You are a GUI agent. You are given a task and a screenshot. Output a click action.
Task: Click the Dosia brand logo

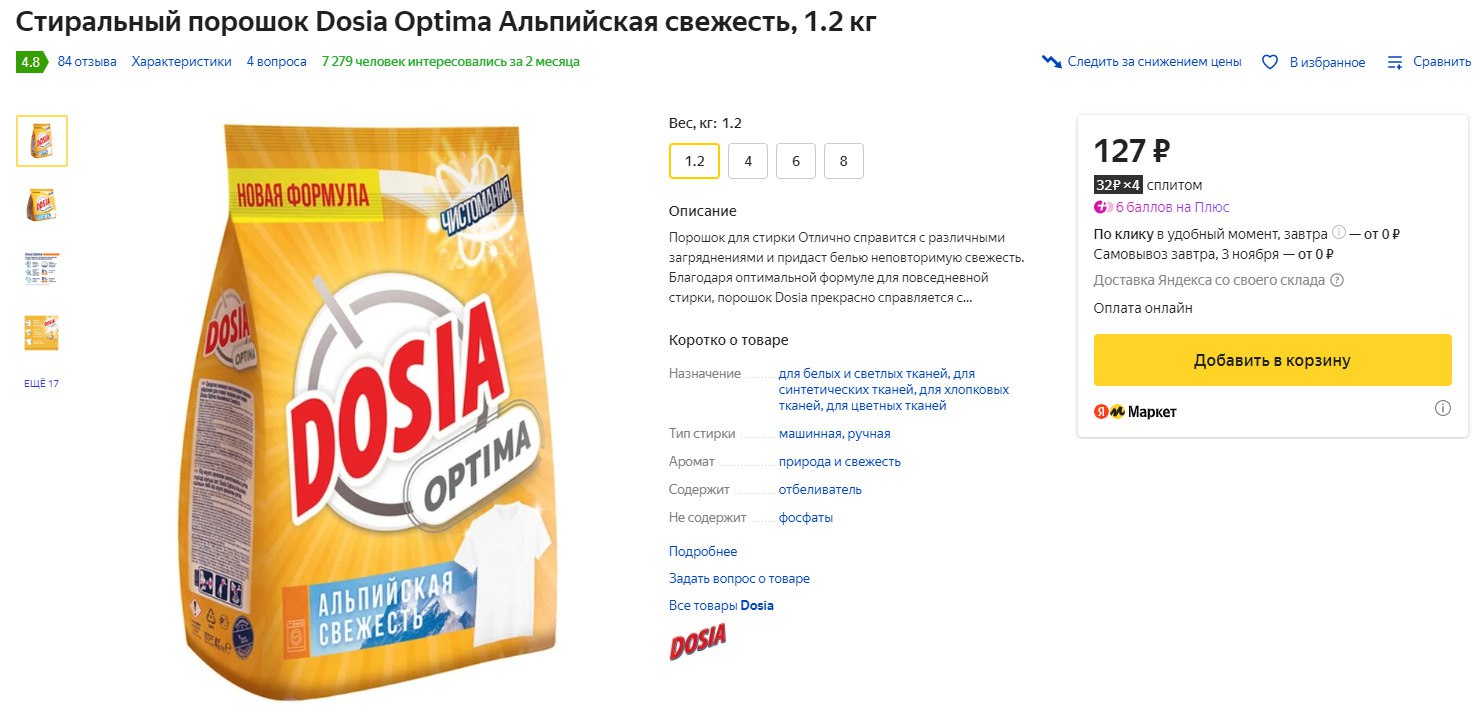pyautogui.click(x=697, y=641)
